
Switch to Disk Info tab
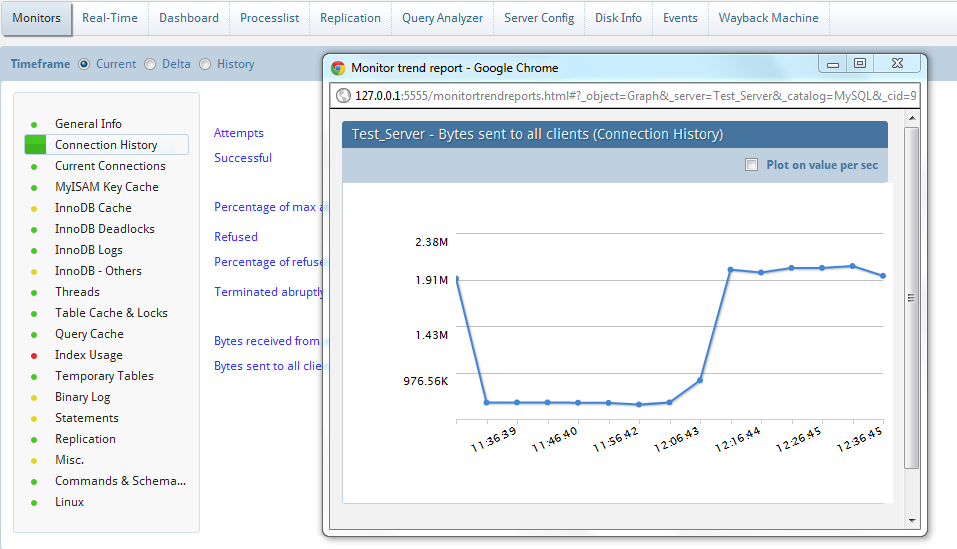[x=618, y=18]
